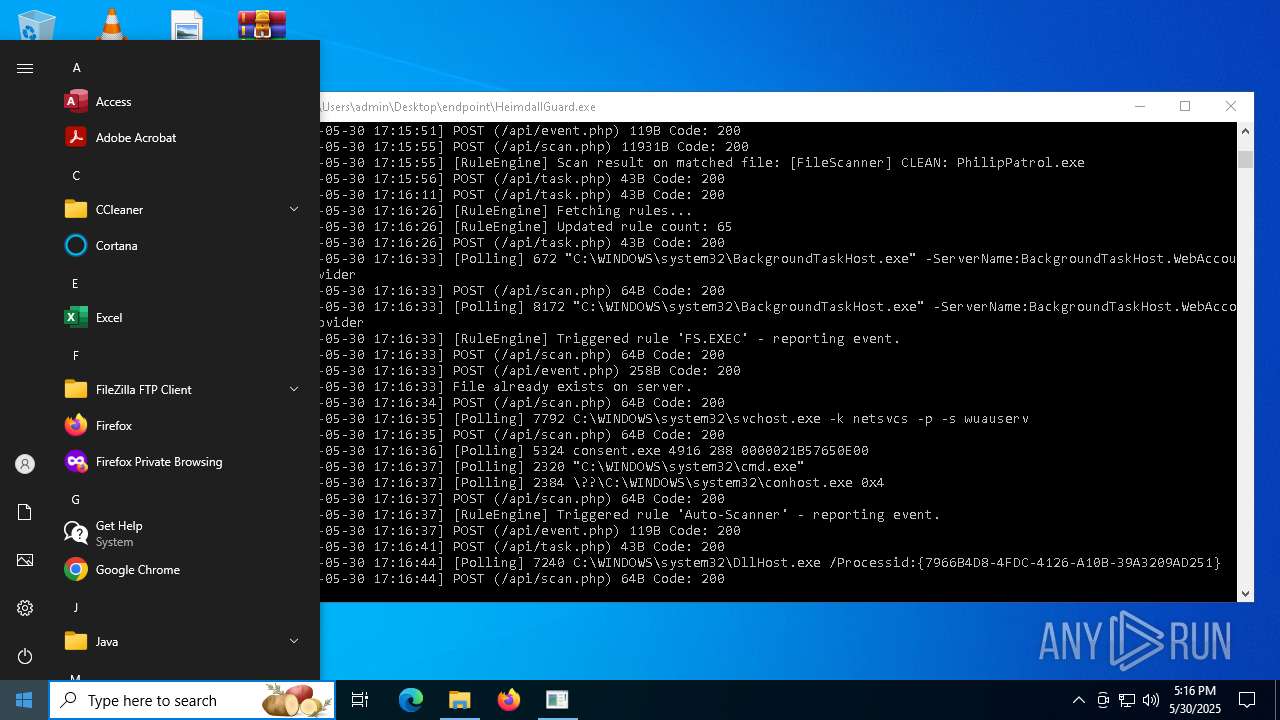
Task: Jump to letter A section header
Action: coord(76,68)
